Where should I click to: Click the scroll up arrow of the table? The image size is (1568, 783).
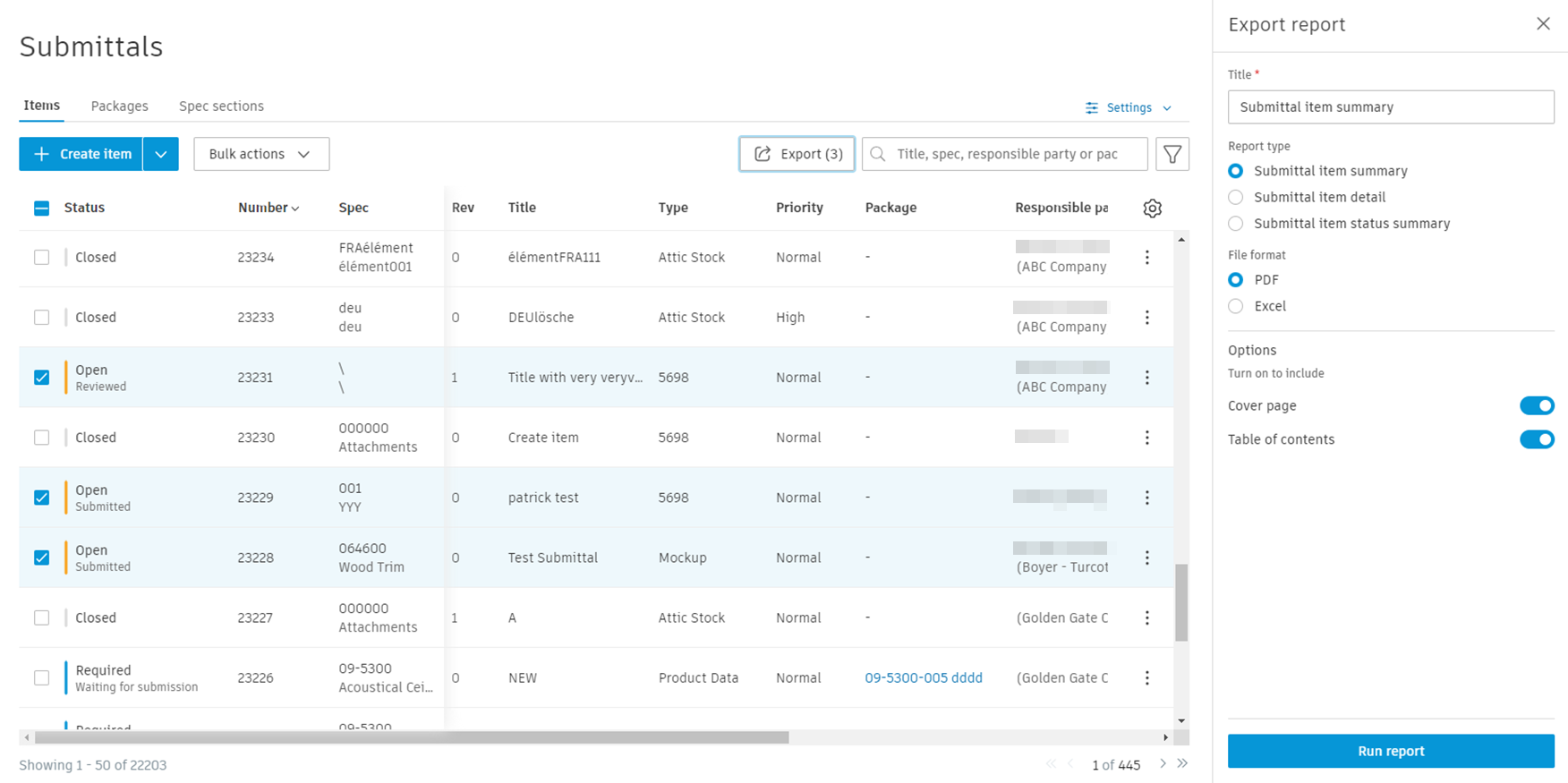1181,240
